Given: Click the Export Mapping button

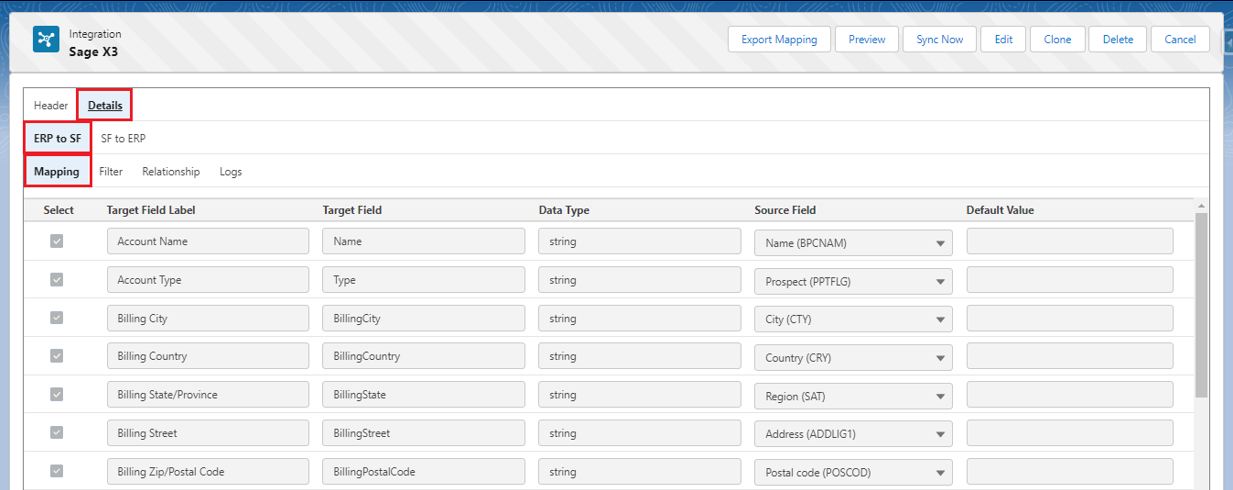Looking at the screenshot, I should click(x=779, y=39).
